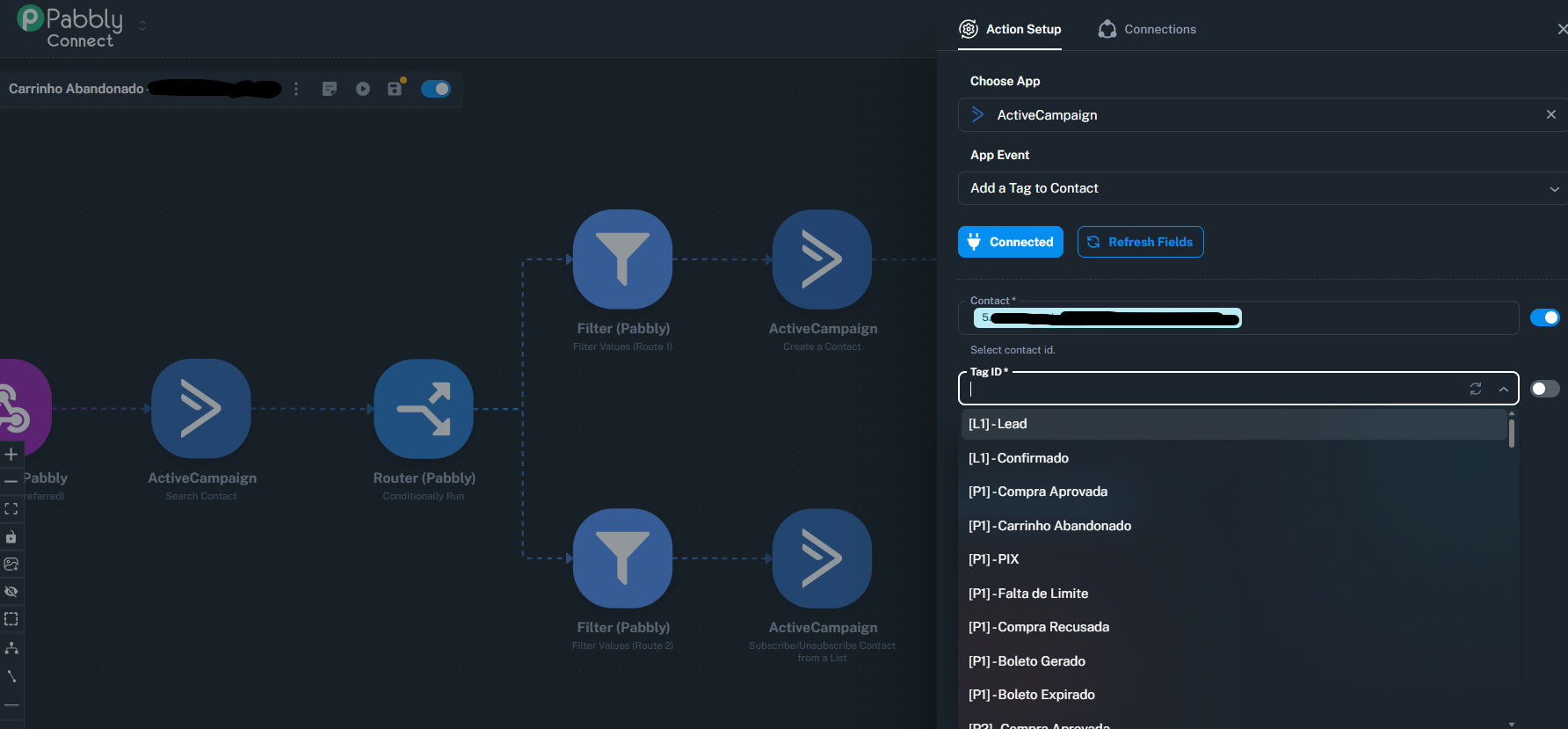Close the action setup side panel
Screen dimensions: 1568x729
[1562, 29]
